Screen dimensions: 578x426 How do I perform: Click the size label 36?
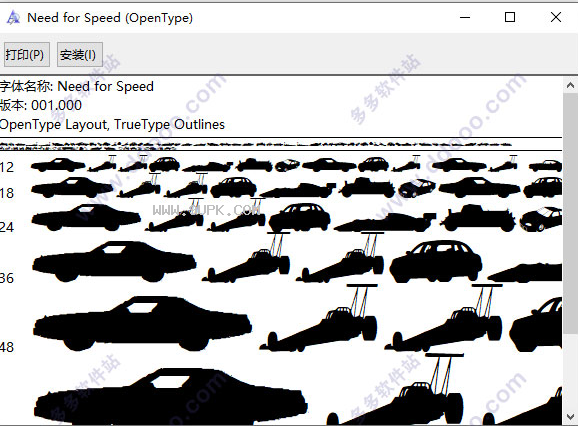point(7,278)
